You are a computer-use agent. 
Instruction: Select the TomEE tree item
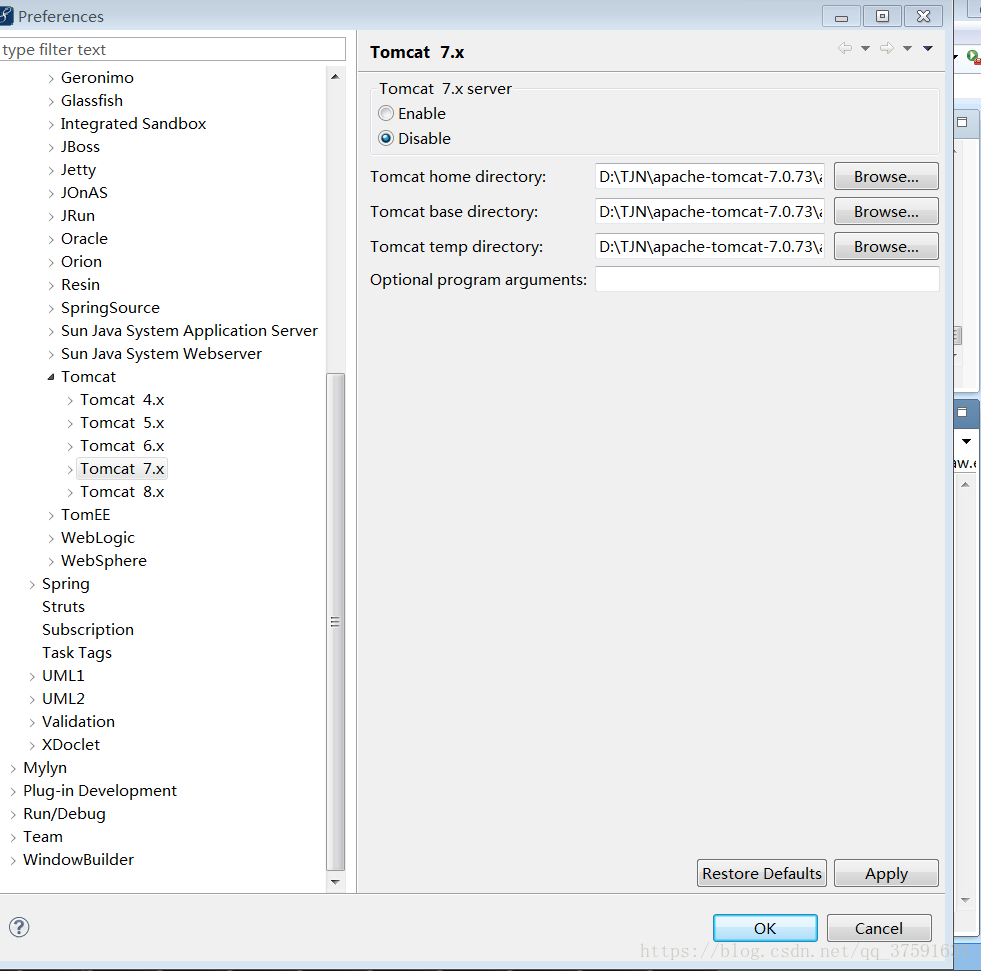pyautogui.click(x=85, y=514)
